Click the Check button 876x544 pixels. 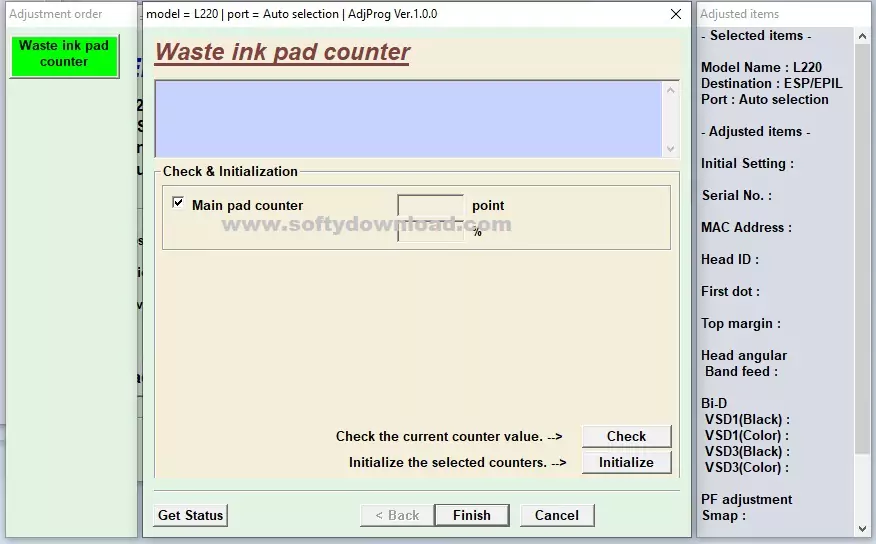click(x=626, y=436)
